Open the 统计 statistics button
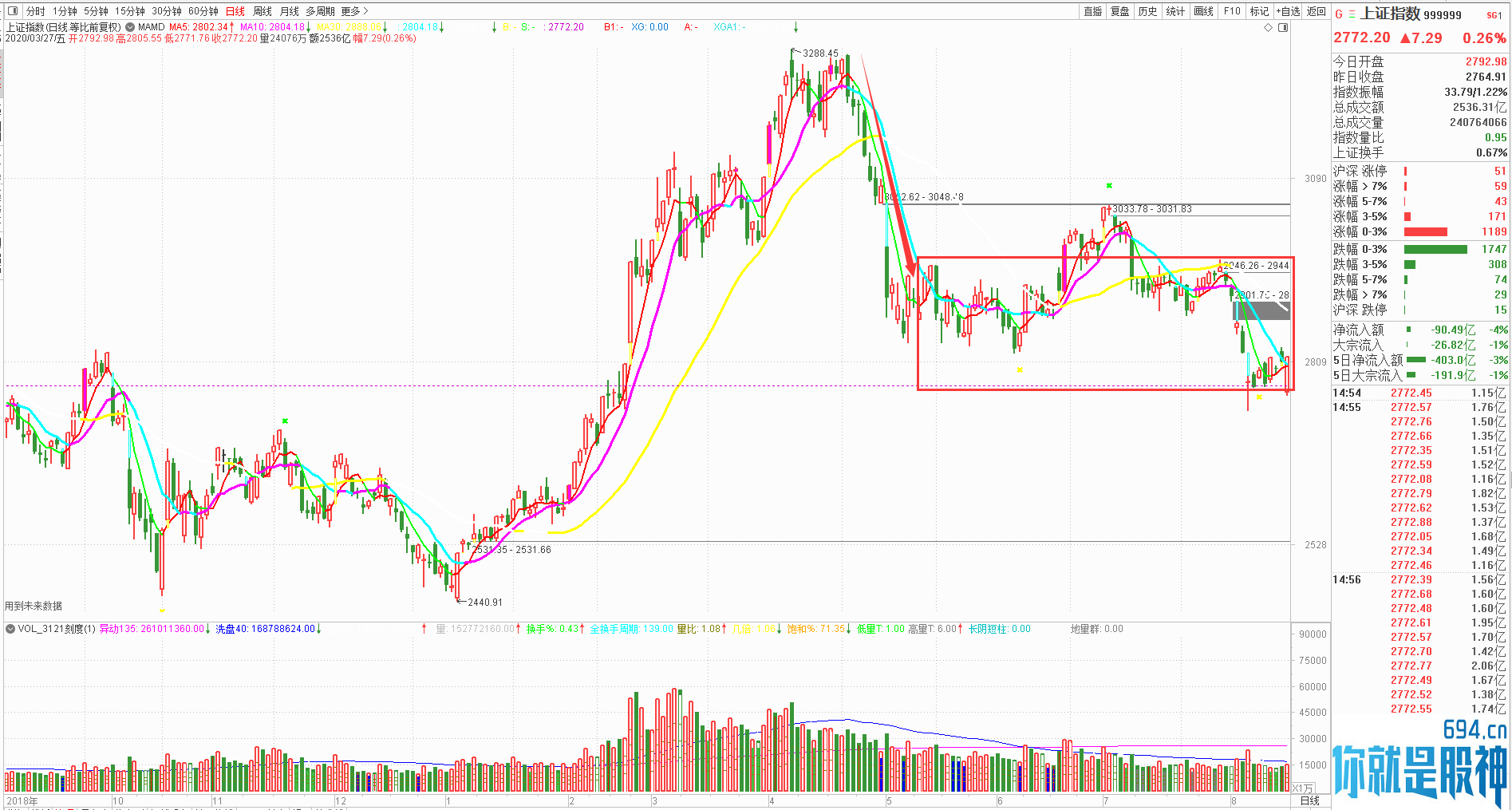This screenshot has height=810, width=1512. [x=1175, y=11]
